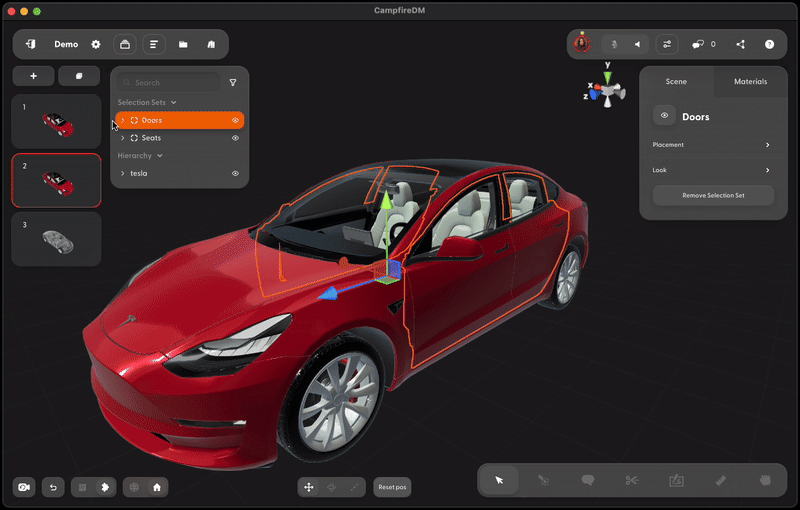The image size is (800, 510).
Task: Add a new scene with plus button
Action: click(x=34, y=76)
